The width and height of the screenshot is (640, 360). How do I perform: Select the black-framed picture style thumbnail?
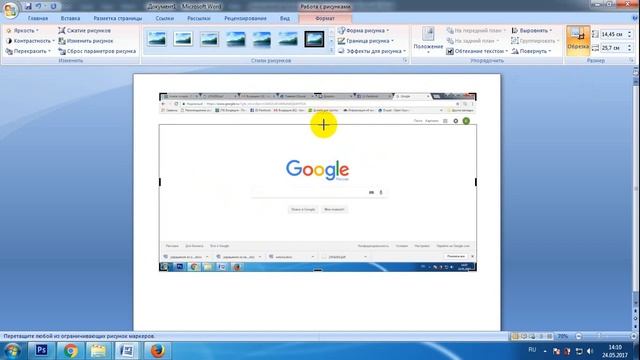coord(314,39)
